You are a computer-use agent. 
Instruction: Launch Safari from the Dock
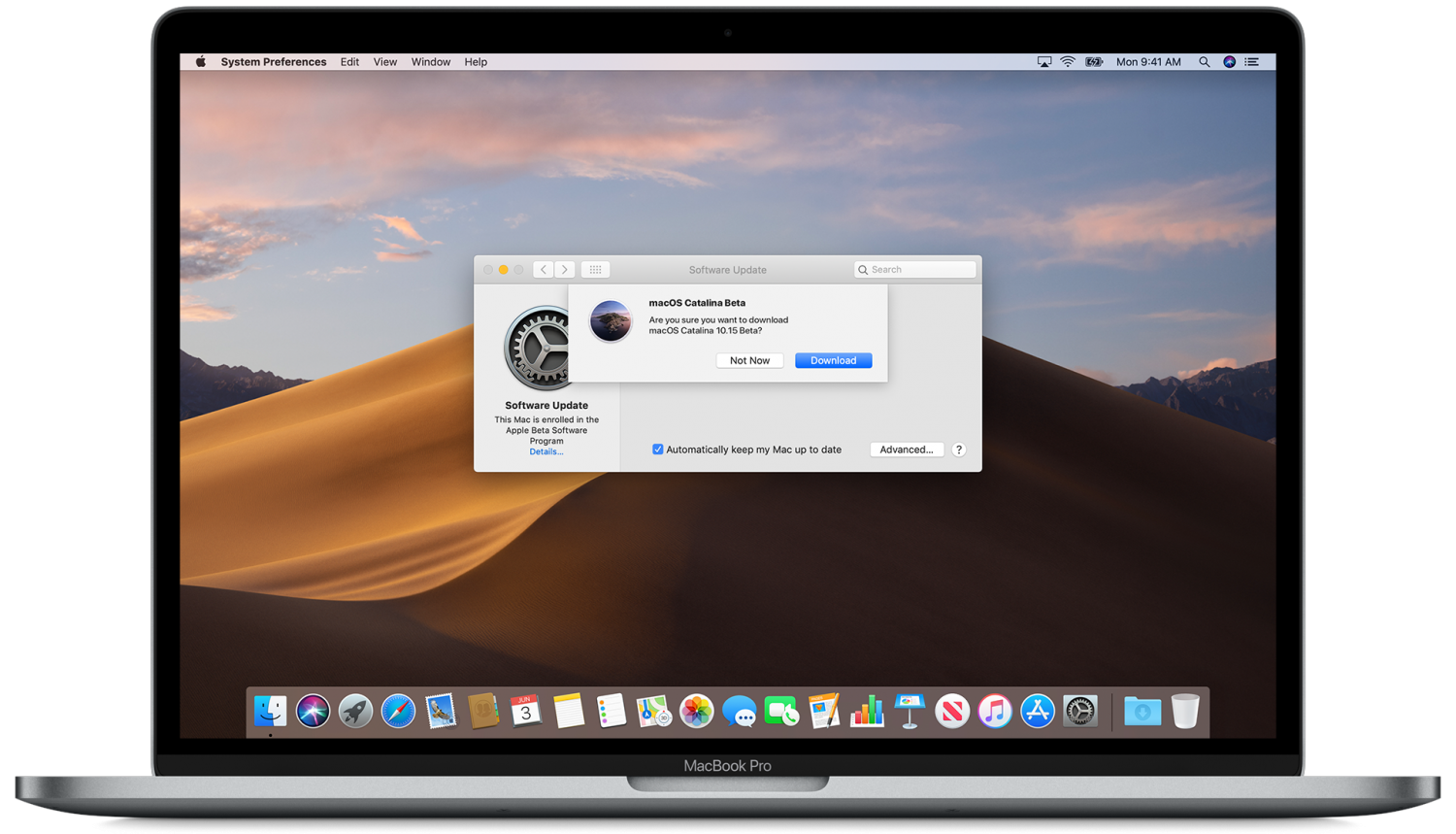398,712
